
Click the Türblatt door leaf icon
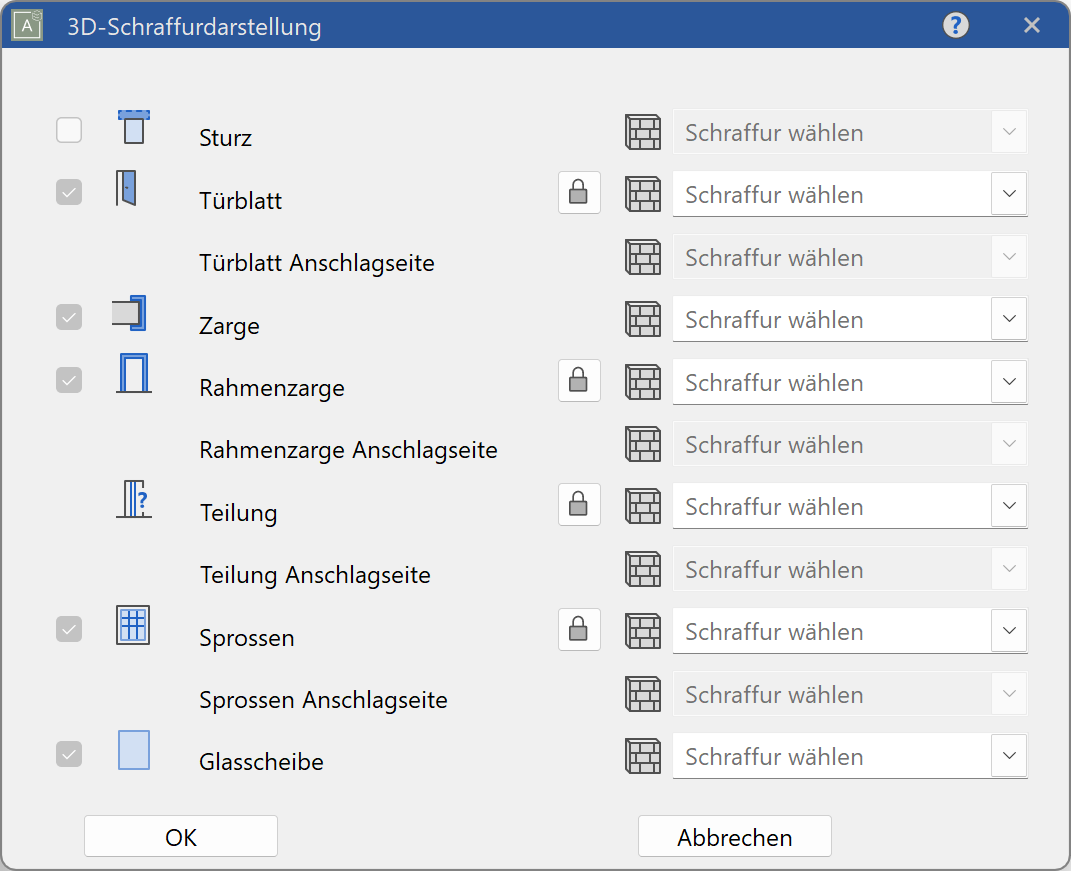tap(126, 188)
